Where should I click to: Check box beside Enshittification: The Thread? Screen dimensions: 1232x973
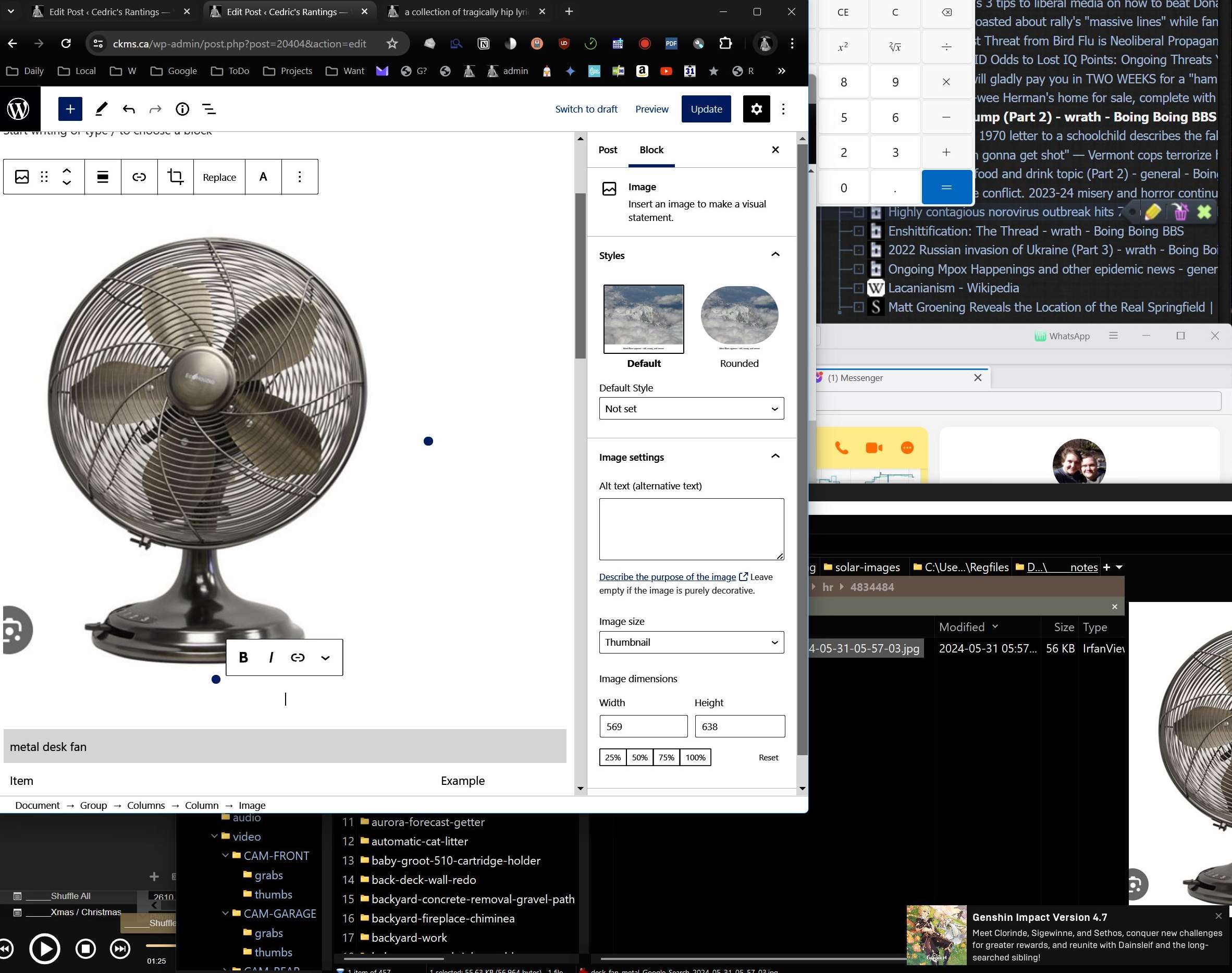(x=858, y=231)
